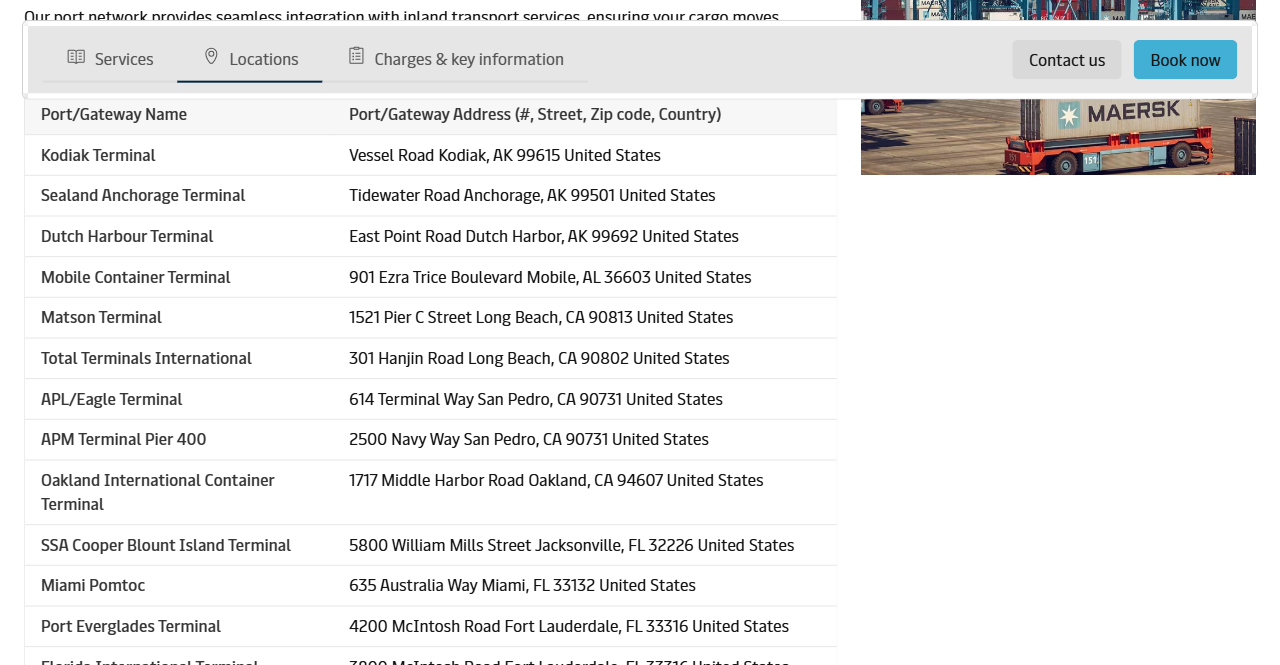
Task: Click the Locations pin icon
Action: pyautogui.click(x=211, y=57)
